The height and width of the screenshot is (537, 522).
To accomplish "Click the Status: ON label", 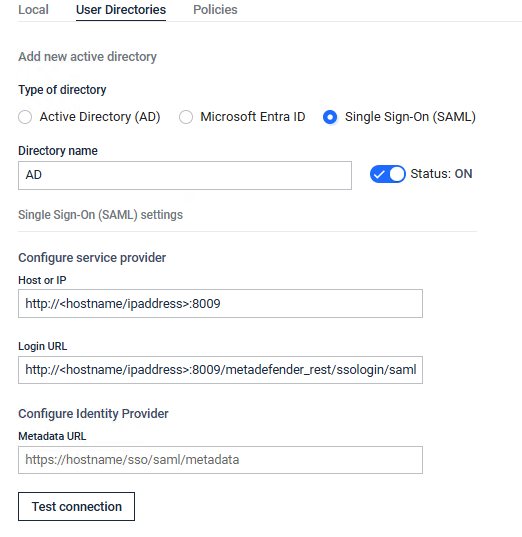I will [442, 174].
